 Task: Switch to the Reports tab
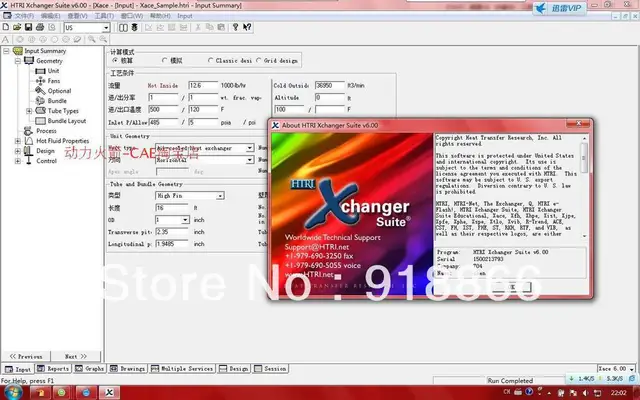pos(53,369)
